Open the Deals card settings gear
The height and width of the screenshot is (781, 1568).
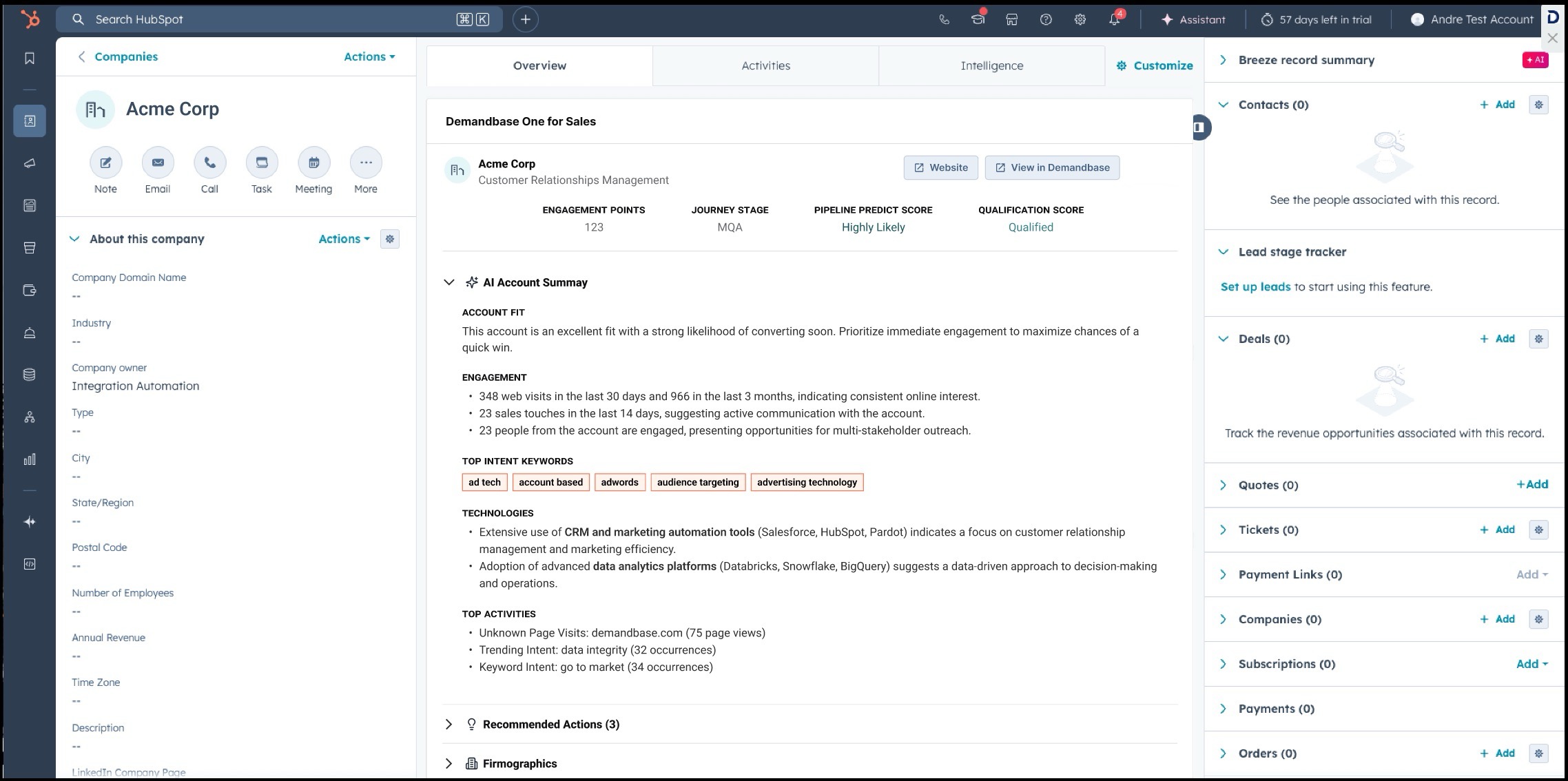tap(1538, 339)
